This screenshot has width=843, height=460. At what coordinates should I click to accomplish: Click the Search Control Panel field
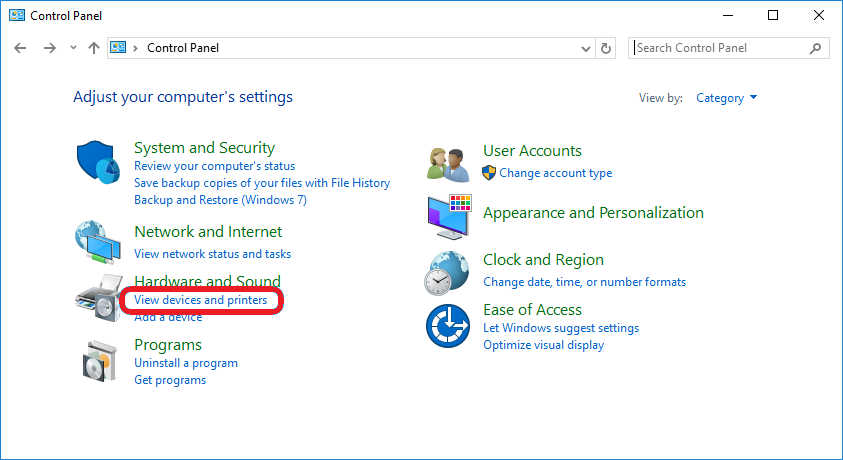(x=728, y=48)
